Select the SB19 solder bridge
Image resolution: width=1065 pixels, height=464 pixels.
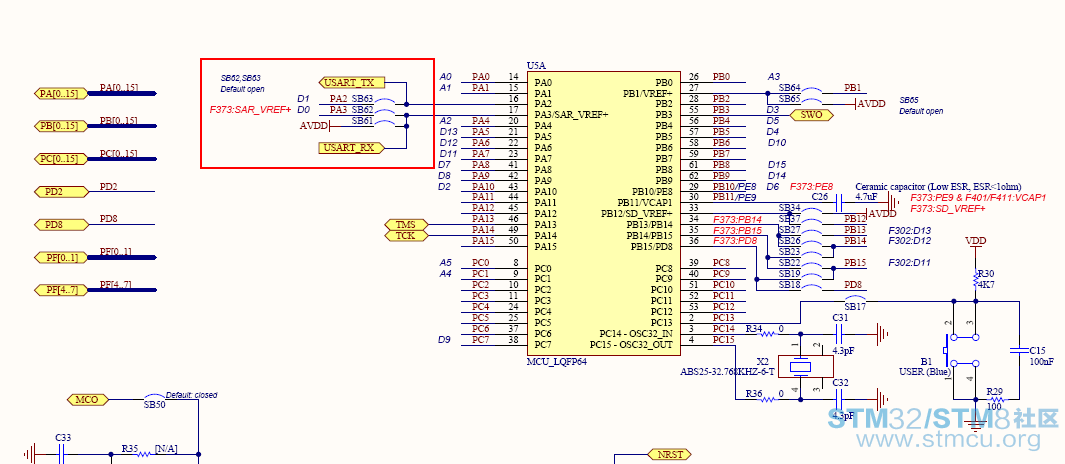pyautogui.click(x=812, y=276)
